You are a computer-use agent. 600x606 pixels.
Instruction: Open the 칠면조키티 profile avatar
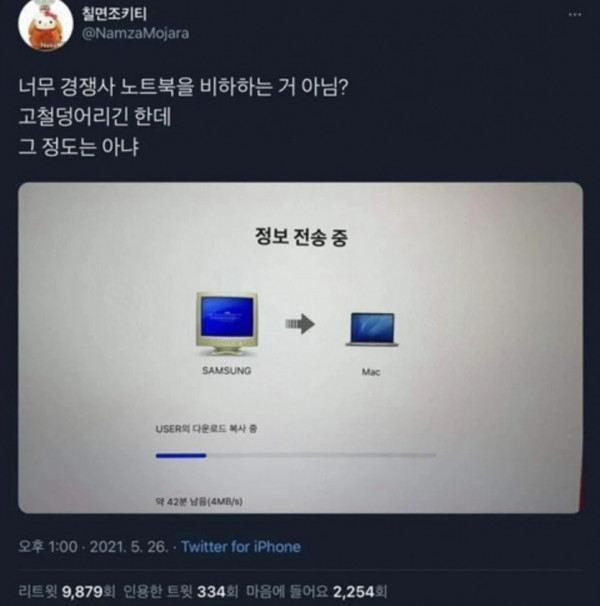(x=46, y=24)
